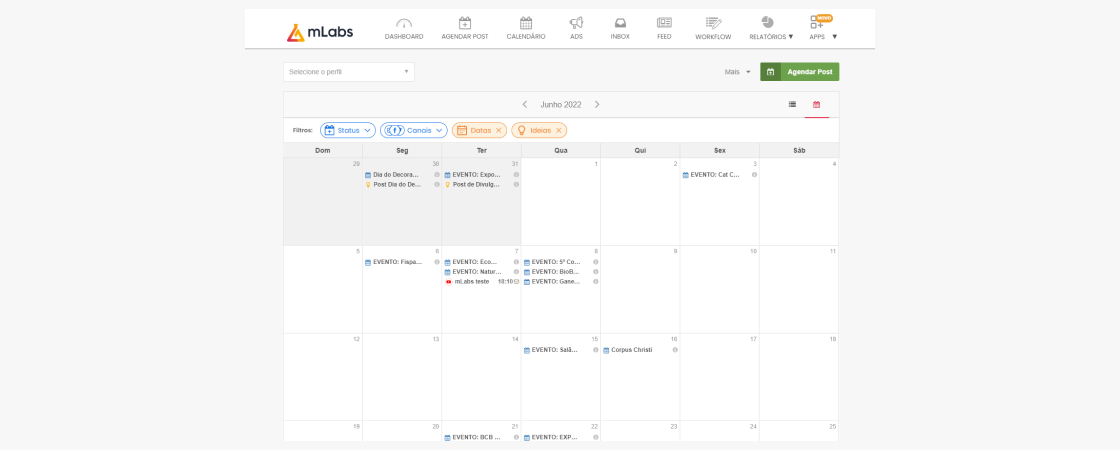The width and height of the screenshot is (1120, 450).
Task: Open the Calendário nav icon
Action: (526, 23)
